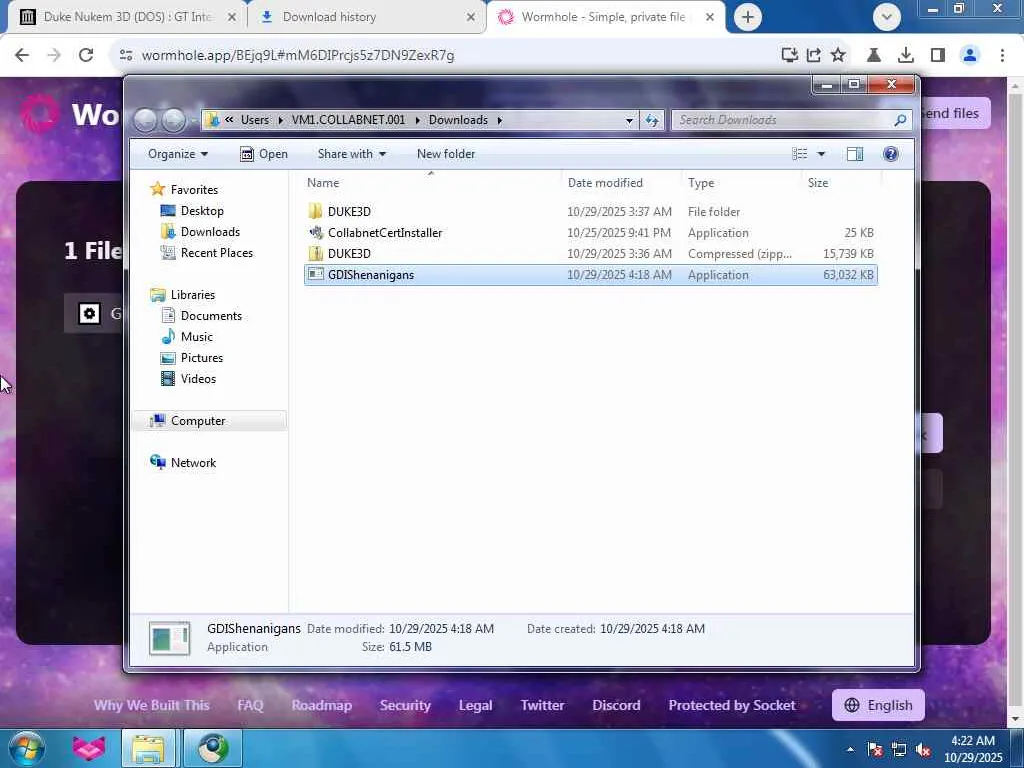Screen dimensions: 1024x768
Task: Select the DUKE3D file folder
Action: tap(591, 212)
